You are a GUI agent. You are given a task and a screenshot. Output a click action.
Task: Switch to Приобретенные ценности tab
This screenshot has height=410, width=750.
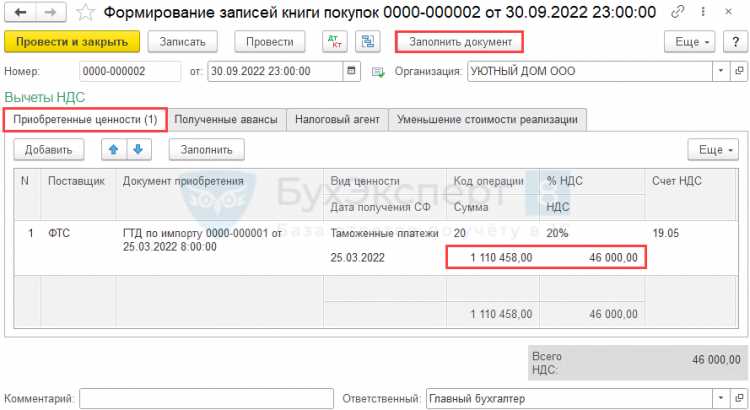tap(85, 120)
